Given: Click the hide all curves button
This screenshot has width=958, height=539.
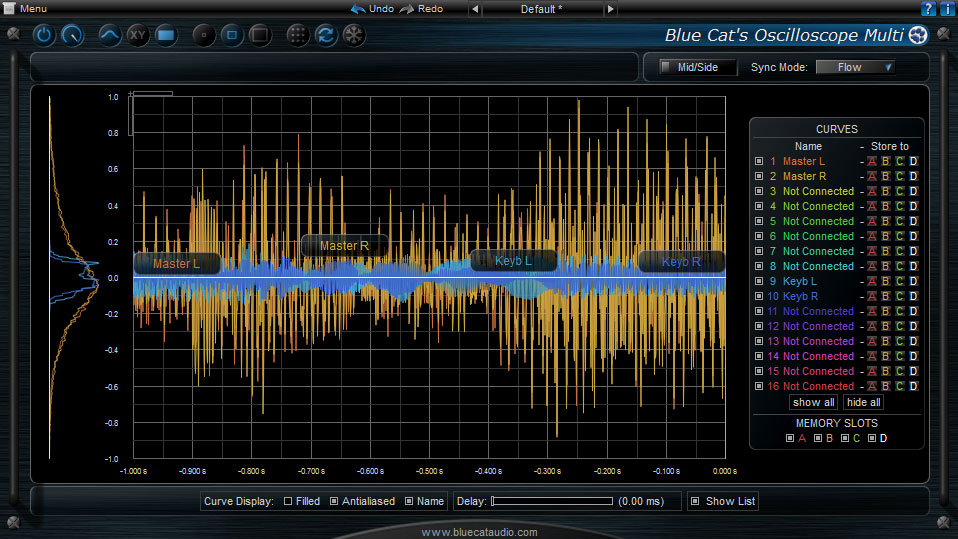Looking at the screenshot, I should coord(864,402).
